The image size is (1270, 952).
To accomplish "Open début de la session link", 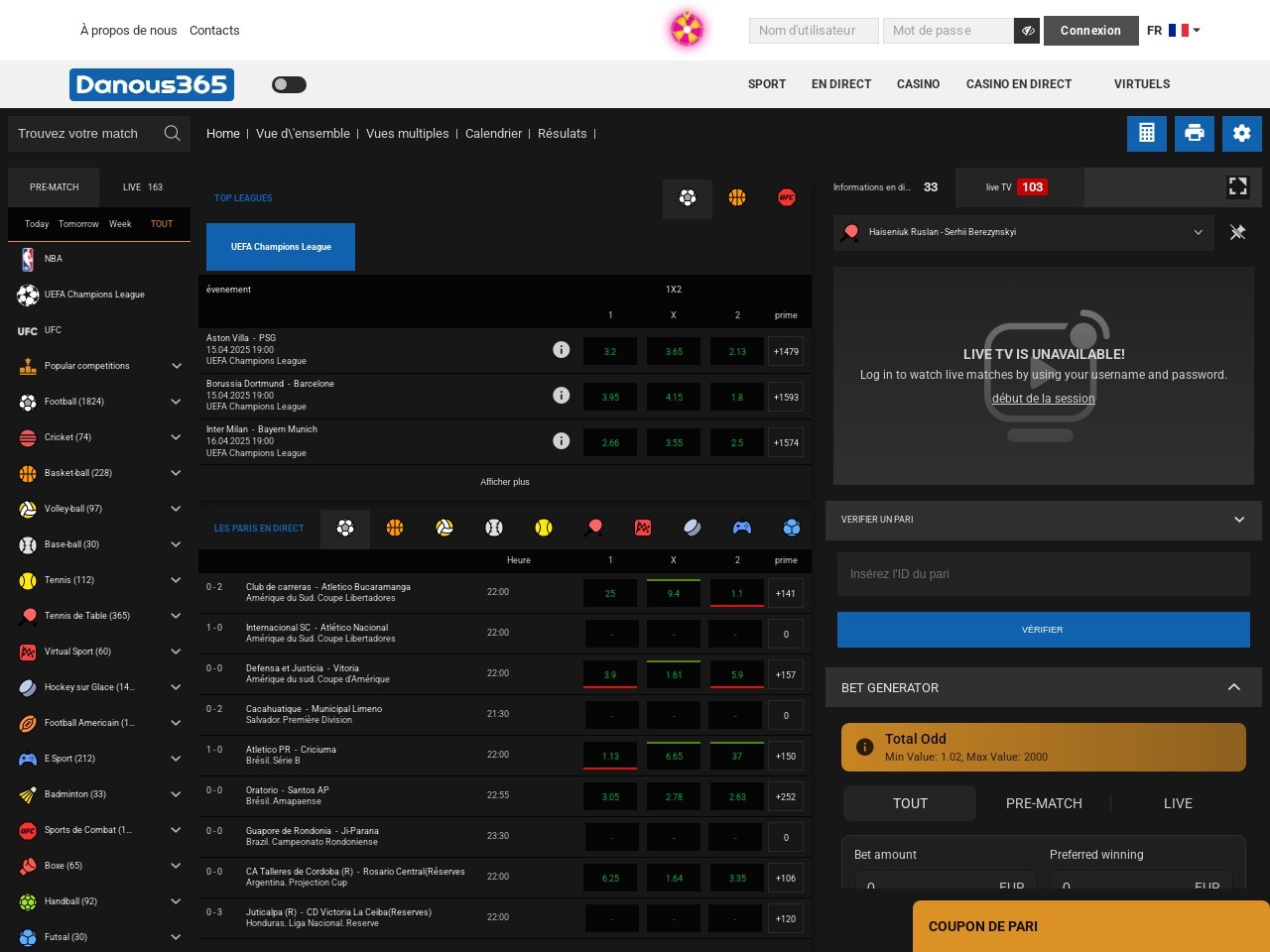I will 1044,399.
